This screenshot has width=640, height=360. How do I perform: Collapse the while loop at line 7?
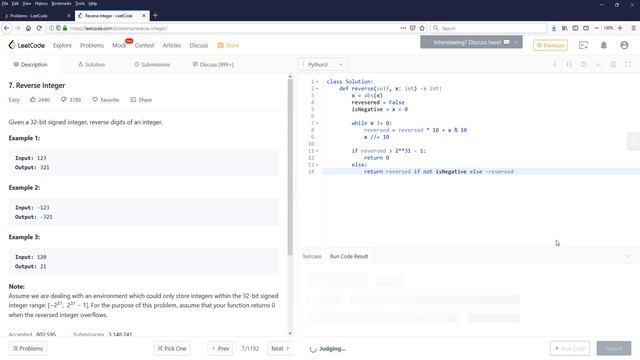(x=318, y=123)
